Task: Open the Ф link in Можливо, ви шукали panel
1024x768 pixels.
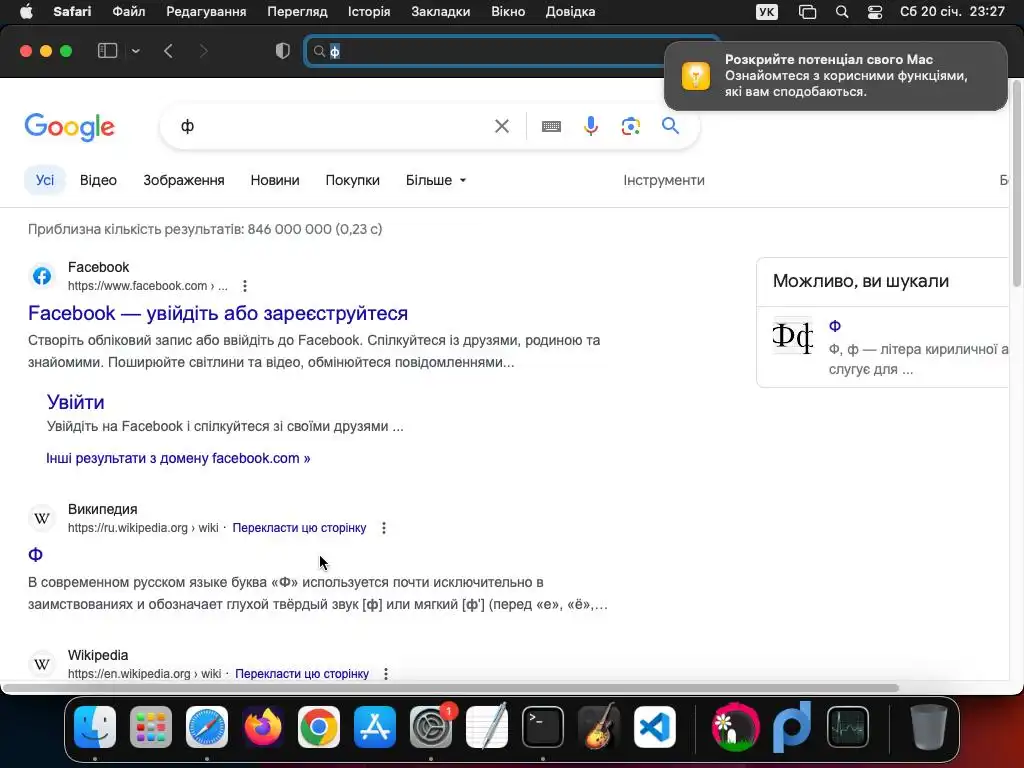Action: point(835,326)
